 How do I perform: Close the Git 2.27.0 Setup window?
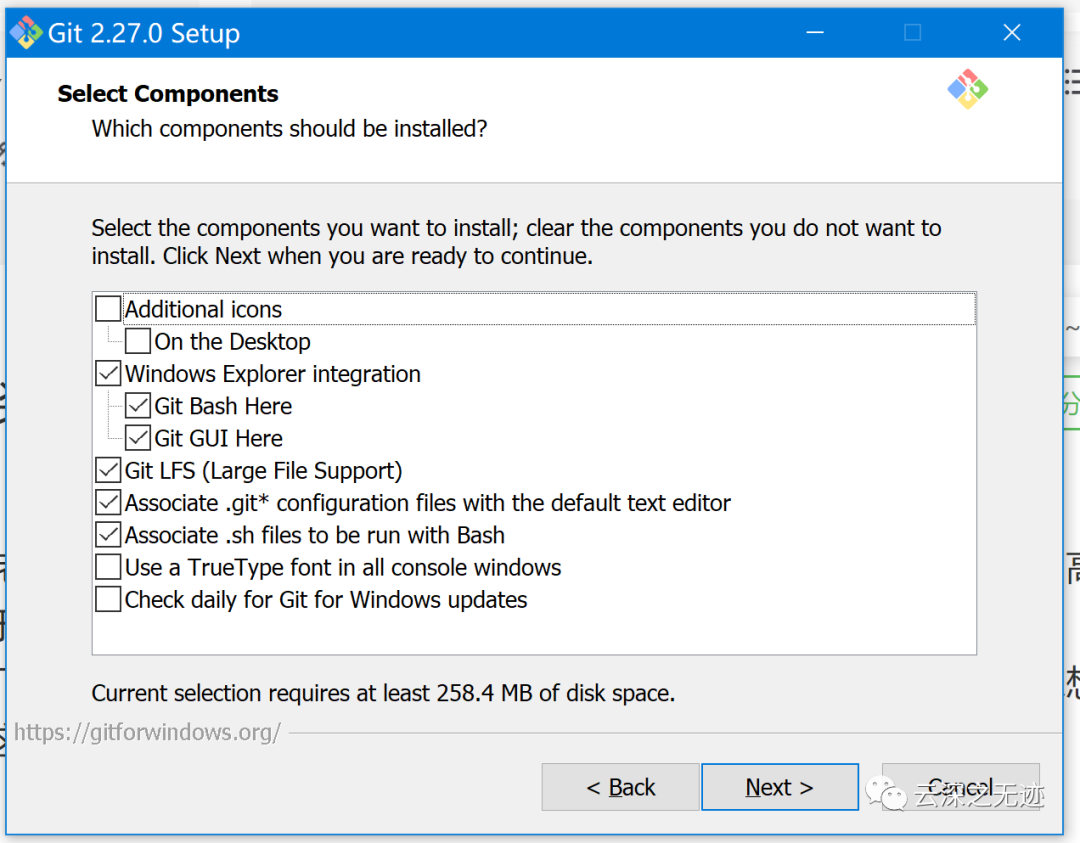(1012, 33)
